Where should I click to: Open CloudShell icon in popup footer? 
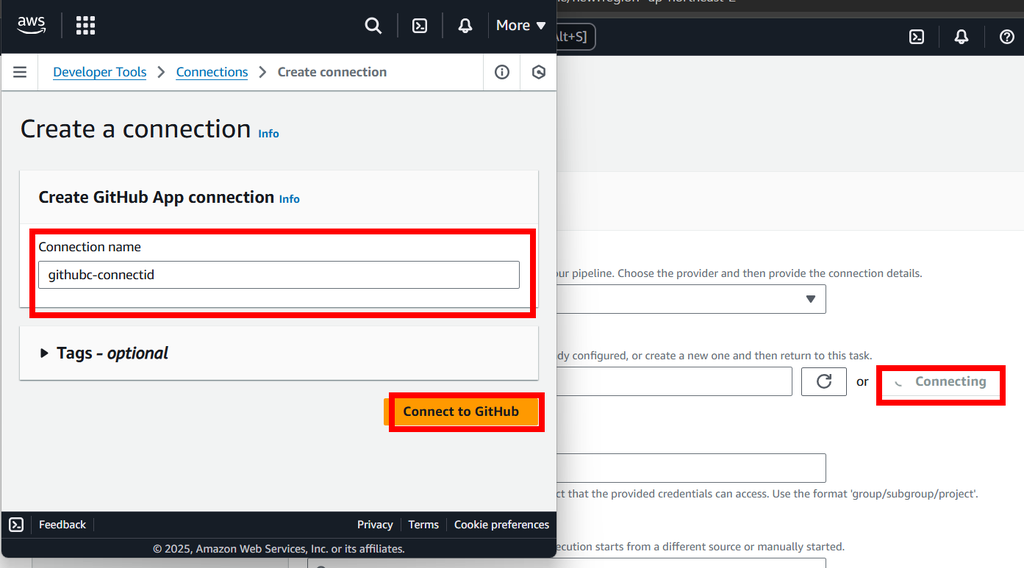pyautogui.click(x=16, y=524)
